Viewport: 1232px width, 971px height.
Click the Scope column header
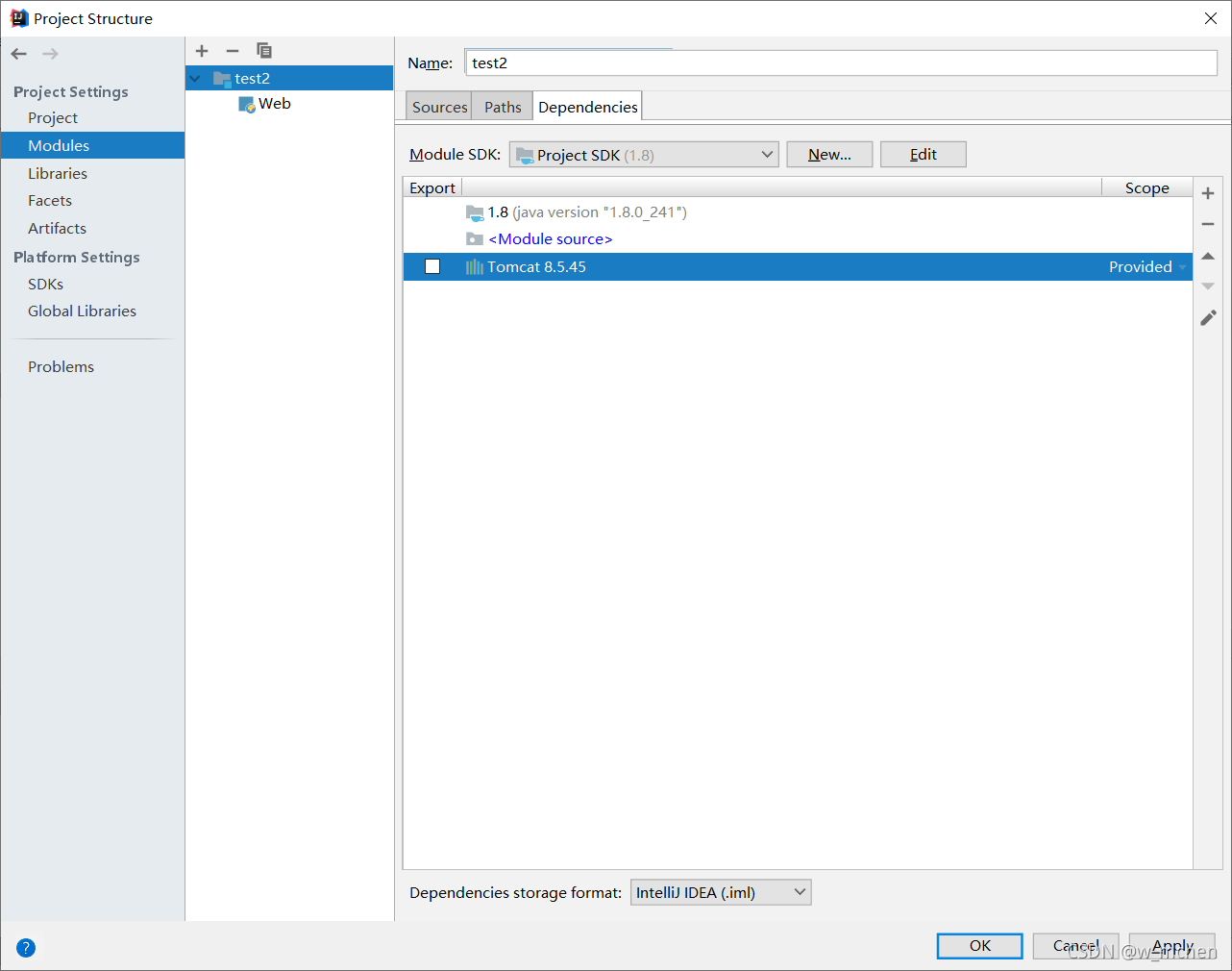coord(1147,188)
